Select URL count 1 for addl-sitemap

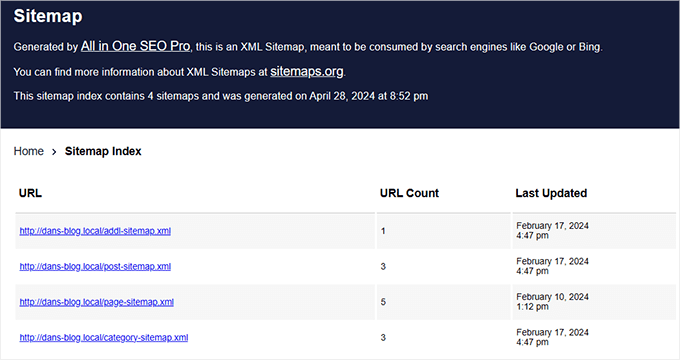(383, 231)
